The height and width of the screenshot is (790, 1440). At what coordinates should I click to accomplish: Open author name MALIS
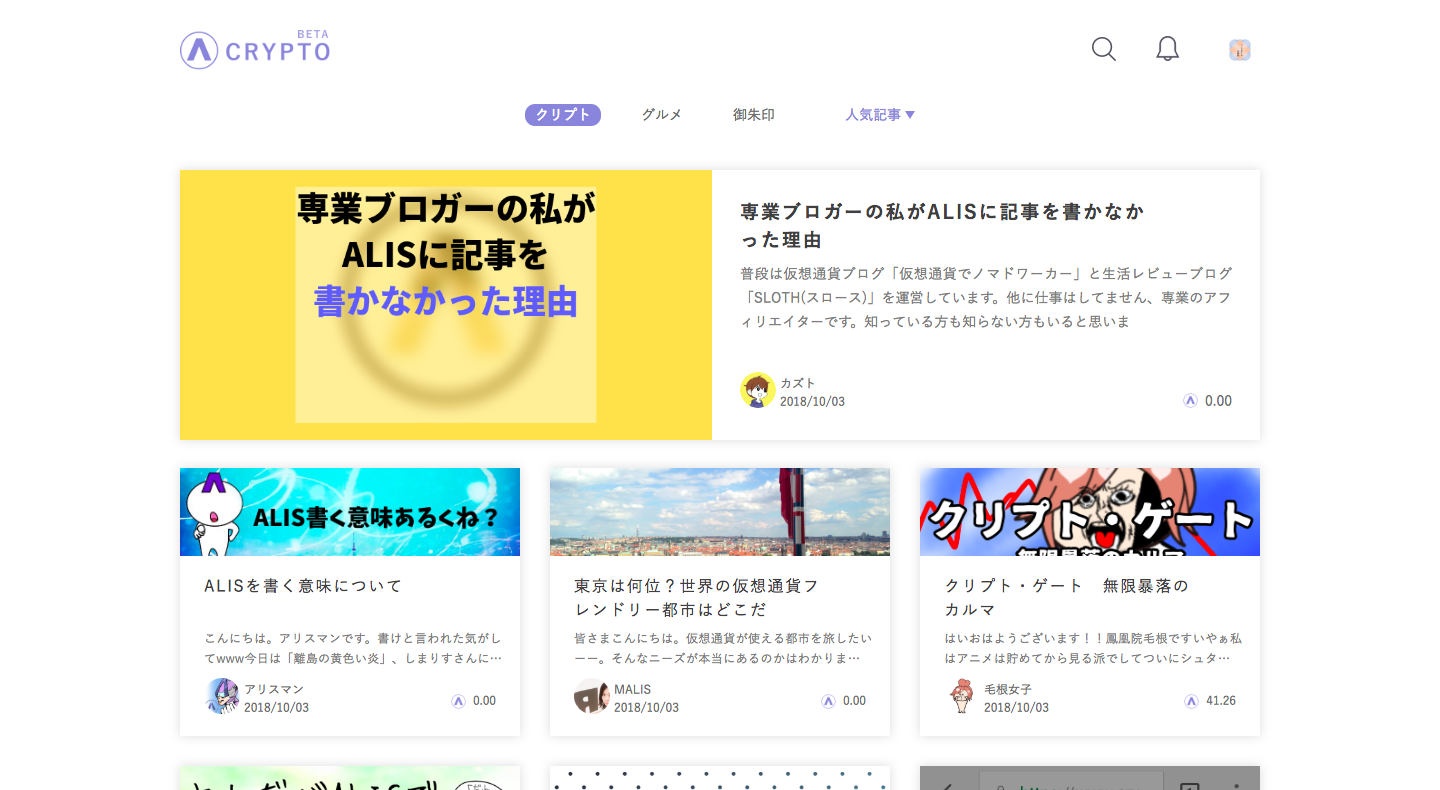click(x=633, y=689)
